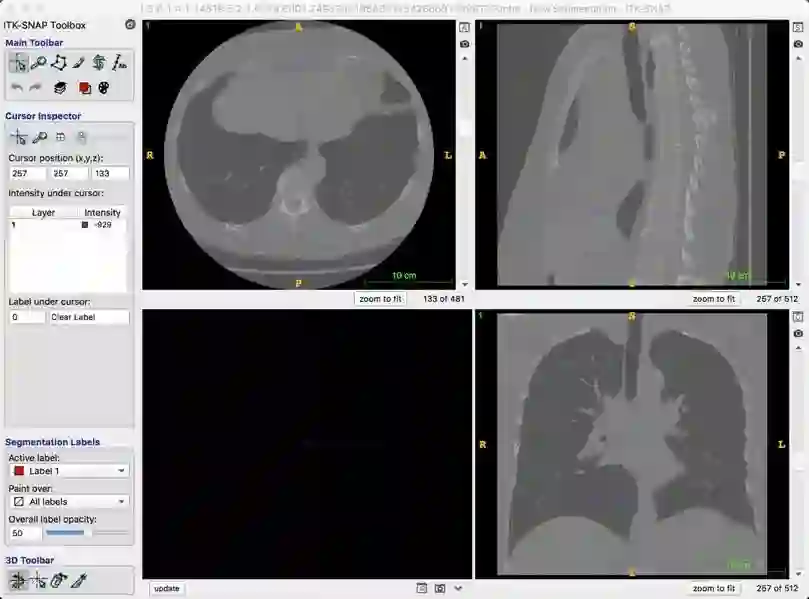Select the Paintbrush tool
Screen dimensions: 809x599
point(79,63)
